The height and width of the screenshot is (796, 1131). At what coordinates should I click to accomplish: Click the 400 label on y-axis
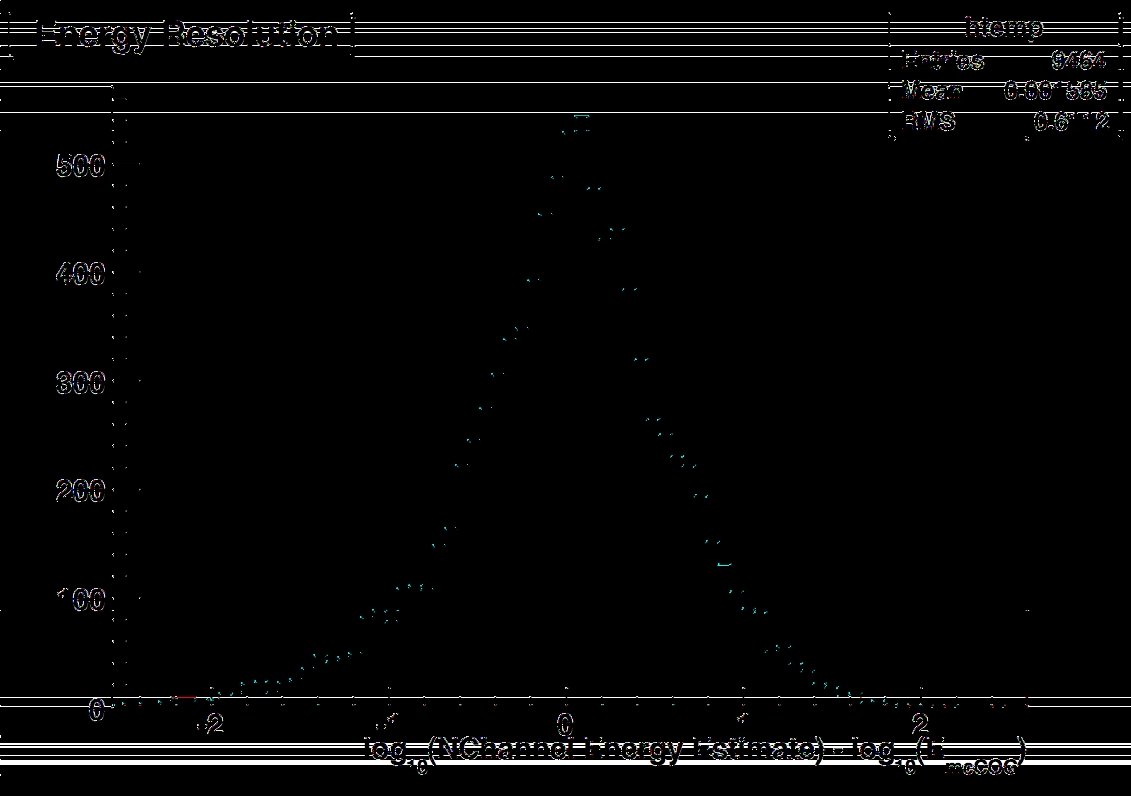[80, 274]
